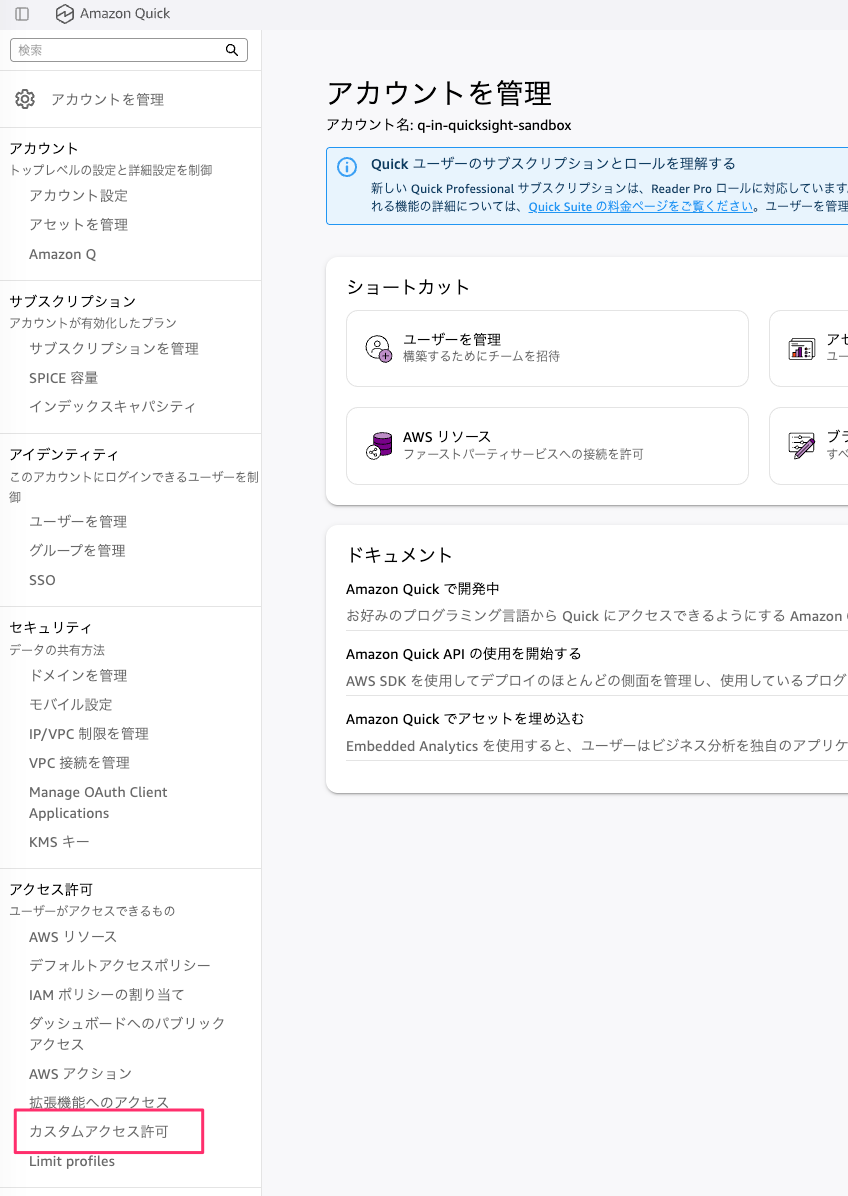848x1196 pixels.
Task: Click the Amazon Quick logo icon
Action: pos(65,14)
